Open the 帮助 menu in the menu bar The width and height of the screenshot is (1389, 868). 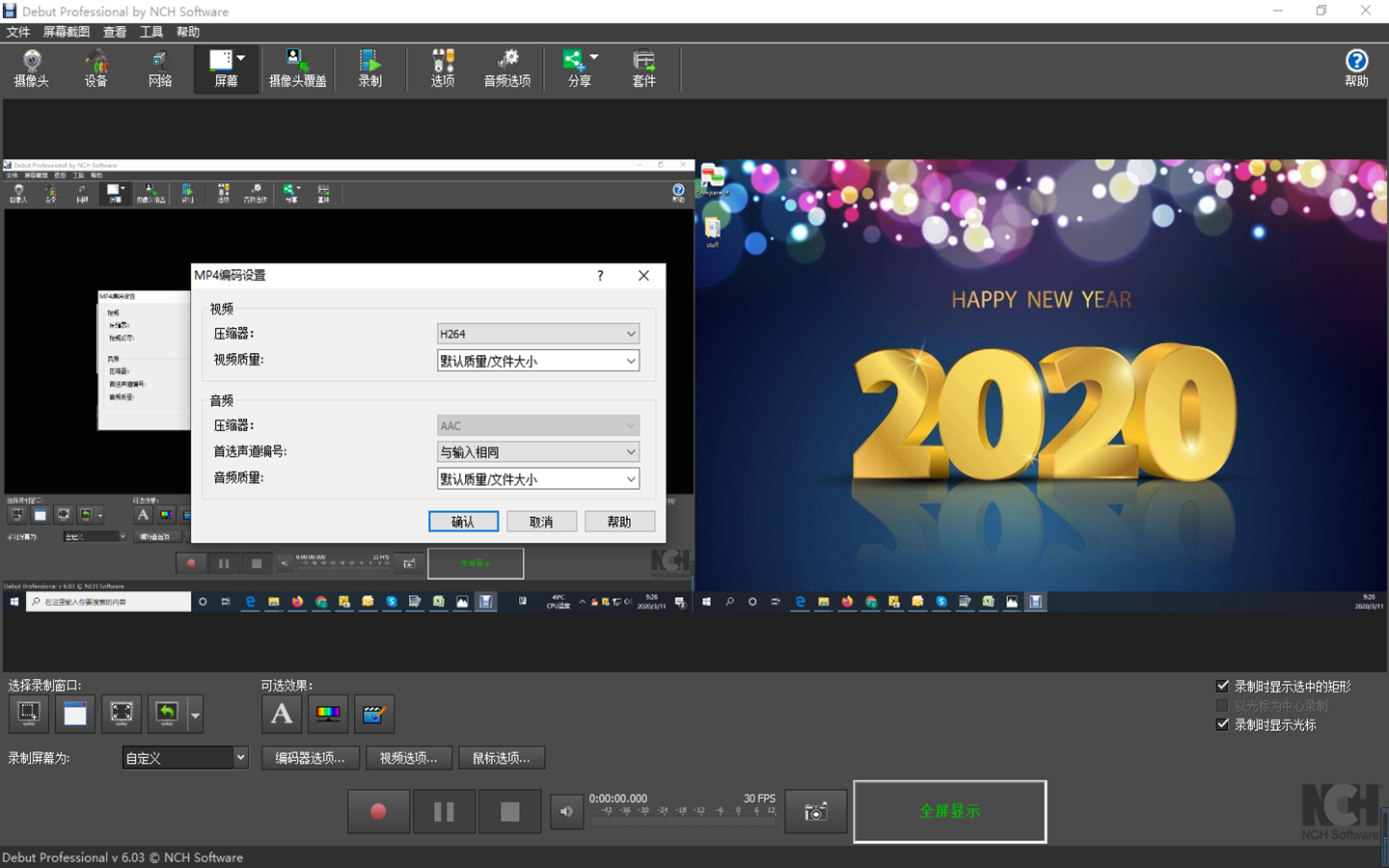[x=188, y=32]
